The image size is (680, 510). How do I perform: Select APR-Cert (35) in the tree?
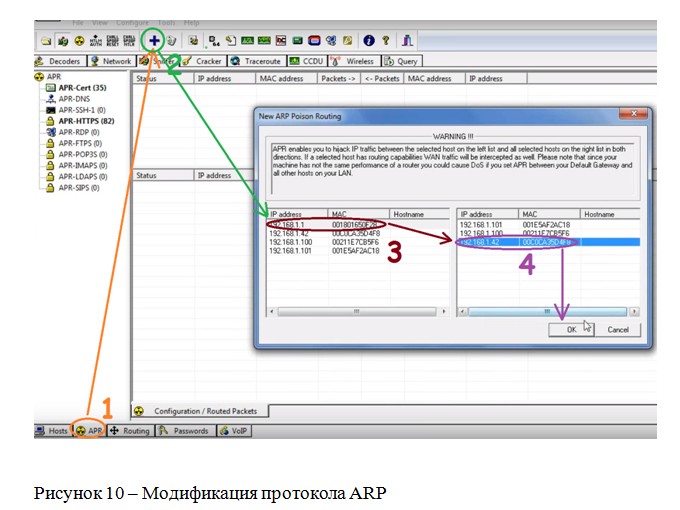click(82, 88)
